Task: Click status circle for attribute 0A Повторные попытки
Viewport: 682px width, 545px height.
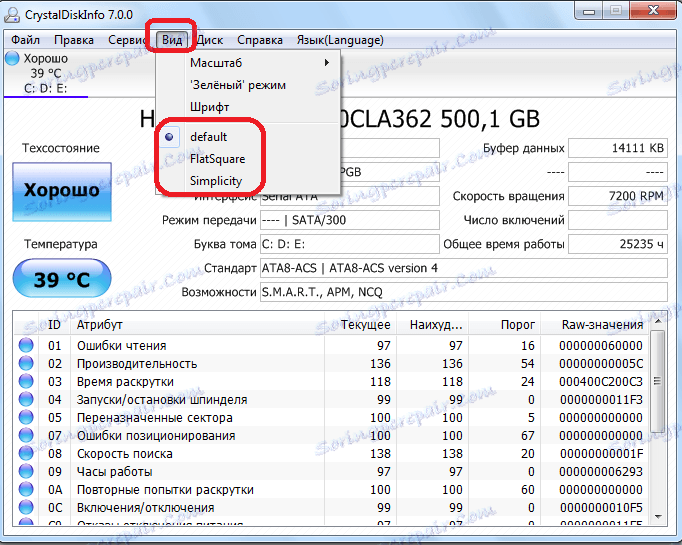Action: pyautogui.click(x=26, y=489)
